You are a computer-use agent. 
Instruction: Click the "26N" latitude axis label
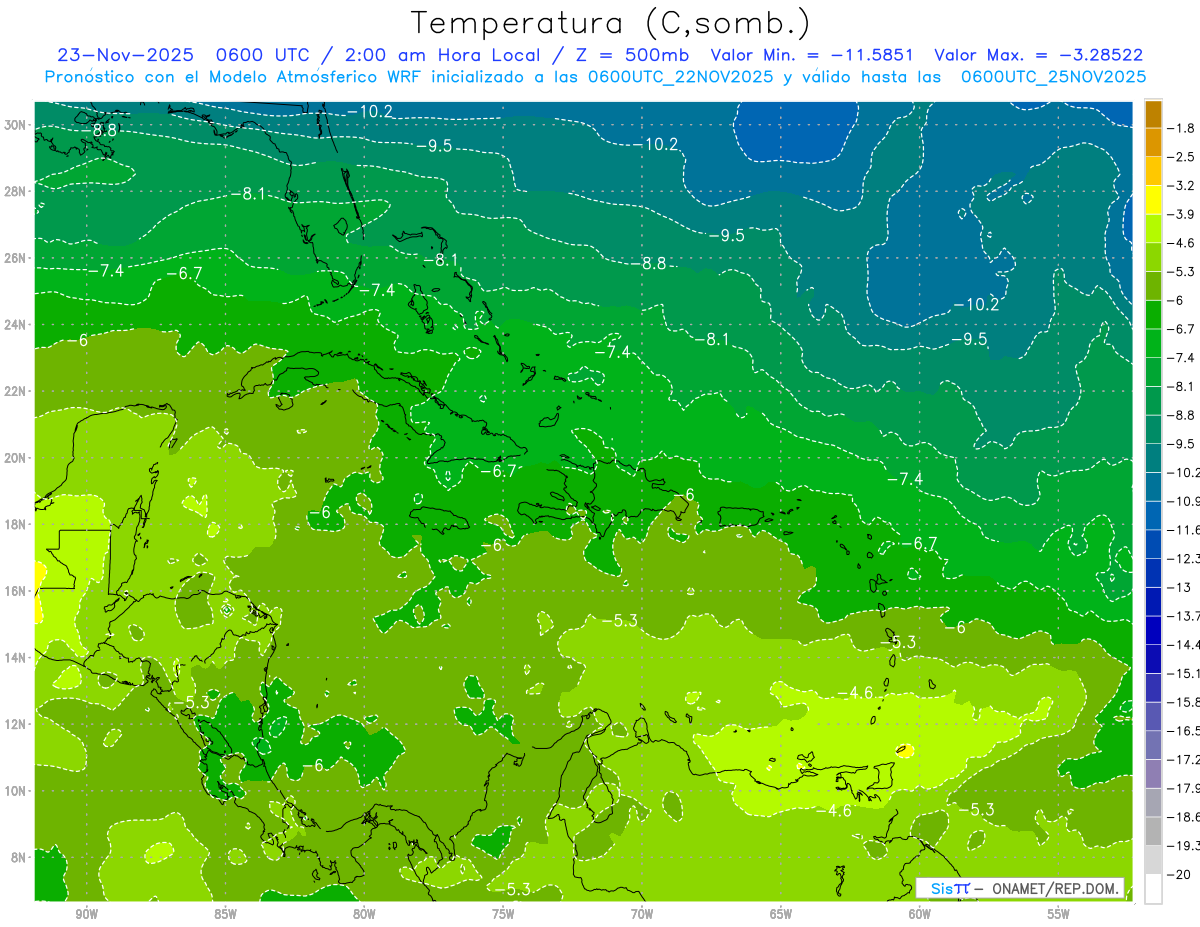click(x=17, y=258)
